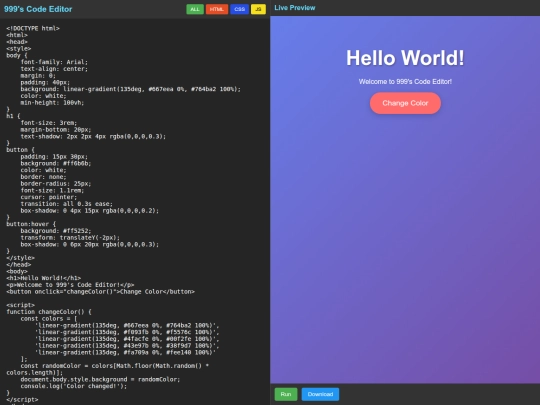Image resolution: width=540 pixels, height=405 pixels.
Task: Click the document.body.style.background line
Action: click(100, 380)
